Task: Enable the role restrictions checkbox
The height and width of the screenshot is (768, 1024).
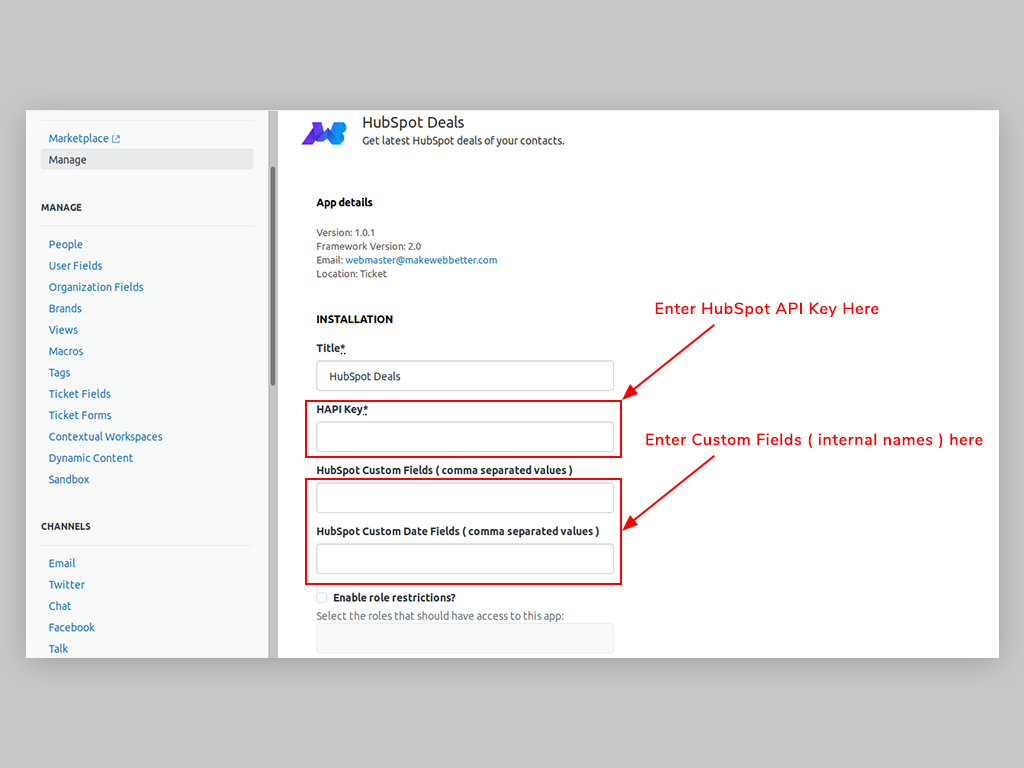Action: pos(322,598)
